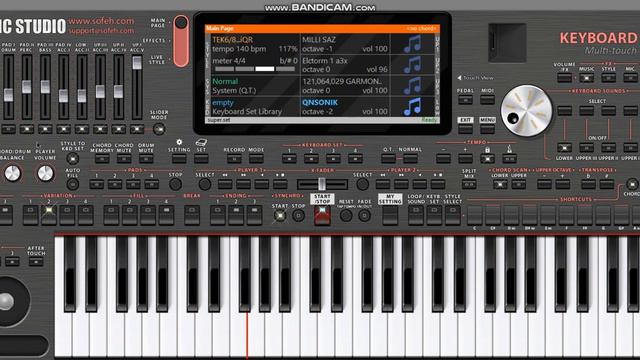This screenshot has height=360, width=640.
Task: Toggle the Drum Mute button
Action: pyautogui.click(x=146, y=159)
